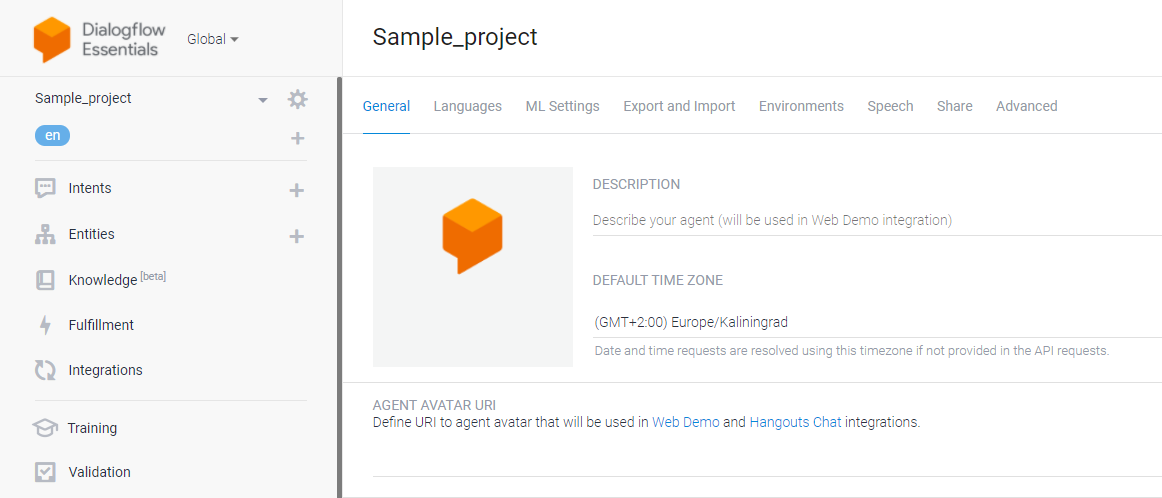Screen dimensions: 1162x498
Task: Follow the Hangouts Chat link
Action: click(795, 423)
